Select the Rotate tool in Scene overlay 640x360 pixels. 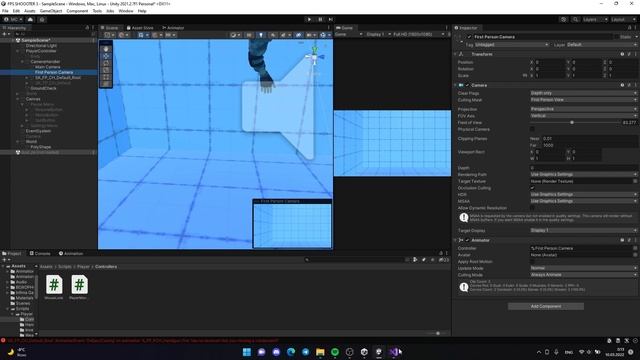[106, 63]
